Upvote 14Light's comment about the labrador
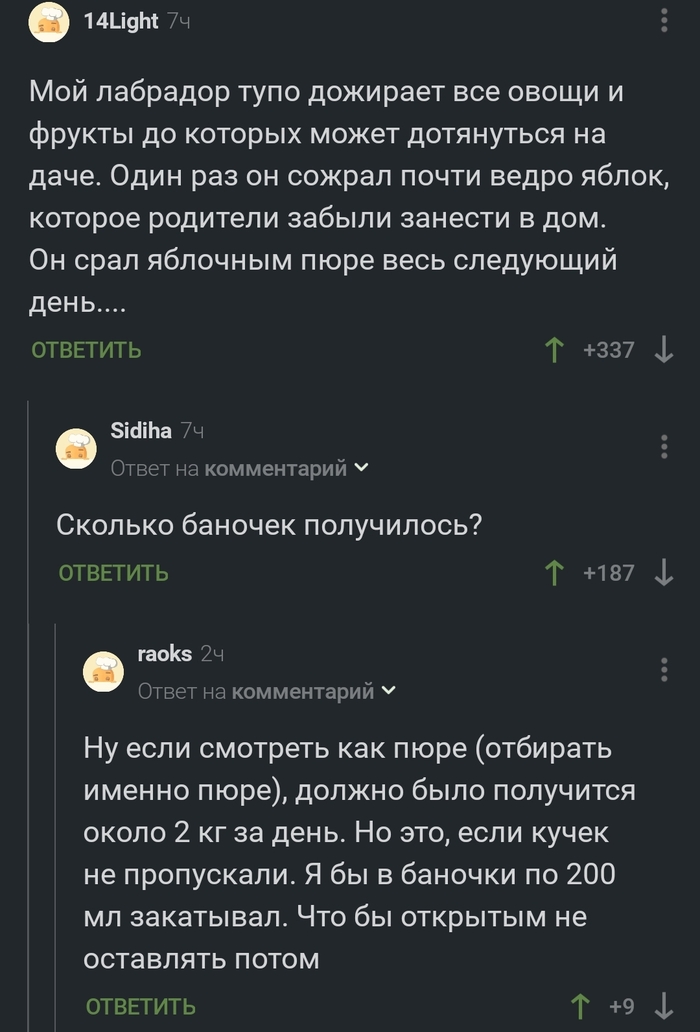The image size is (700, 1032). (553, 350)
